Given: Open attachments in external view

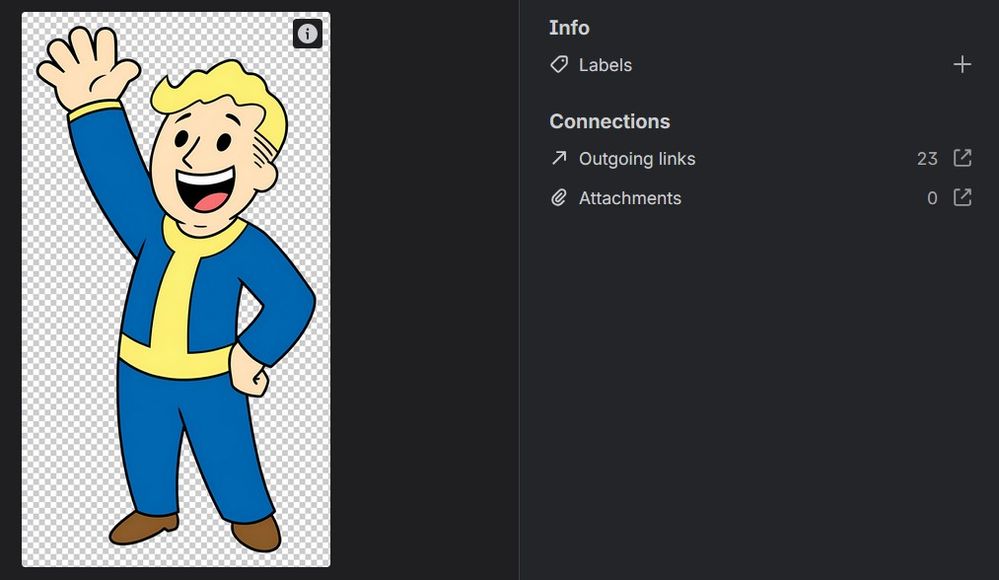Looking at the screenshot, I should click(x=962, y=198).
